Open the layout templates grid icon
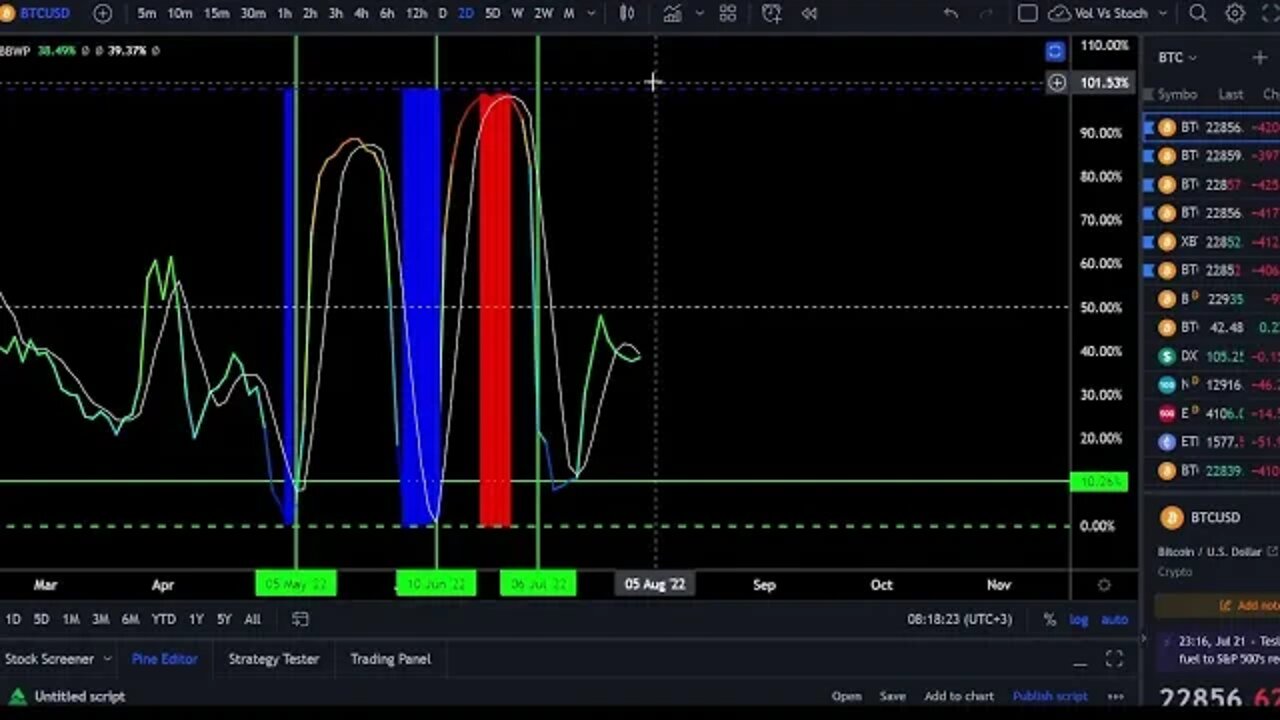The width and height of the screenshot is (1280, 720). (x=728, y=13)
